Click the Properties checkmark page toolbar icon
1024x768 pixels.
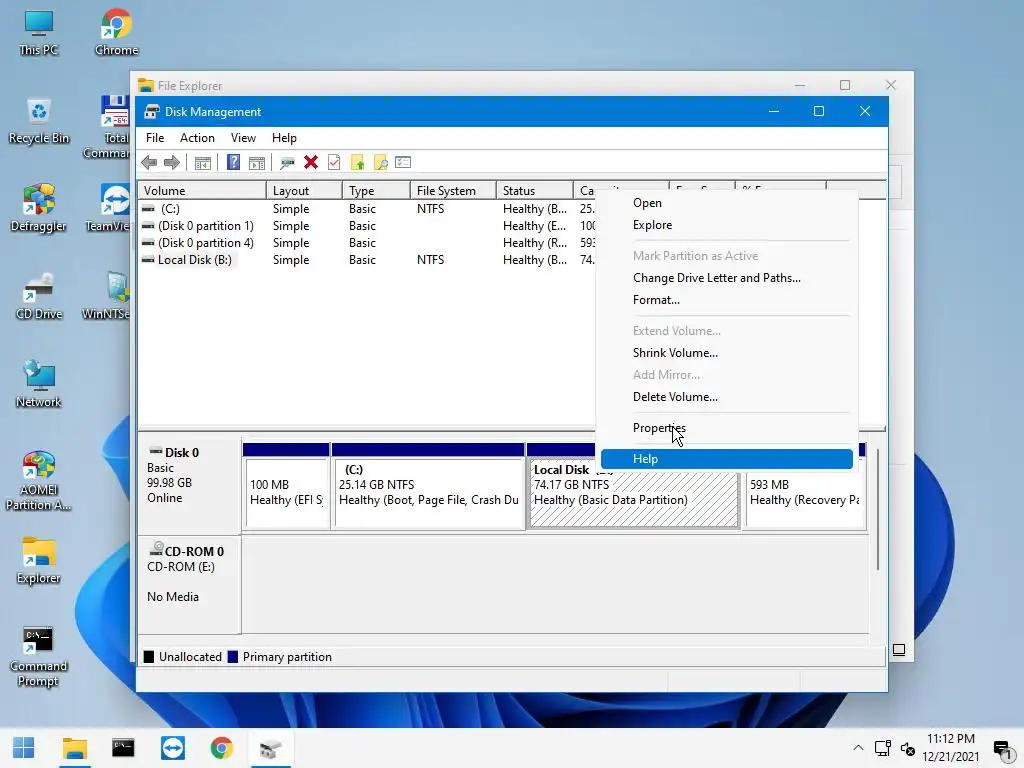pos(334,163)
